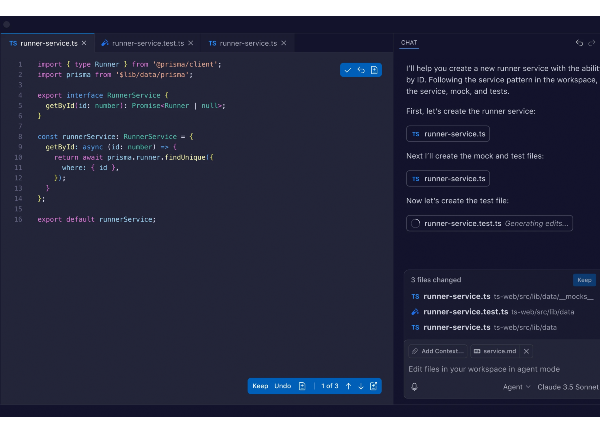Click the undo arrow in the editor's top overlay

pyautogui.click(x=361, y=70)
